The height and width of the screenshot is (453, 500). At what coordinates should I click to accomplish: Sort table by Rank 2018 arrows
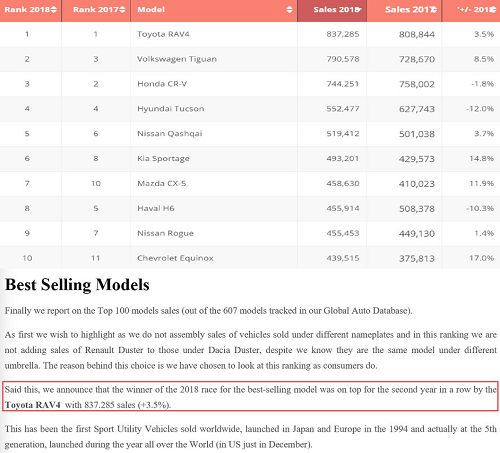click(x=53, y=10)
